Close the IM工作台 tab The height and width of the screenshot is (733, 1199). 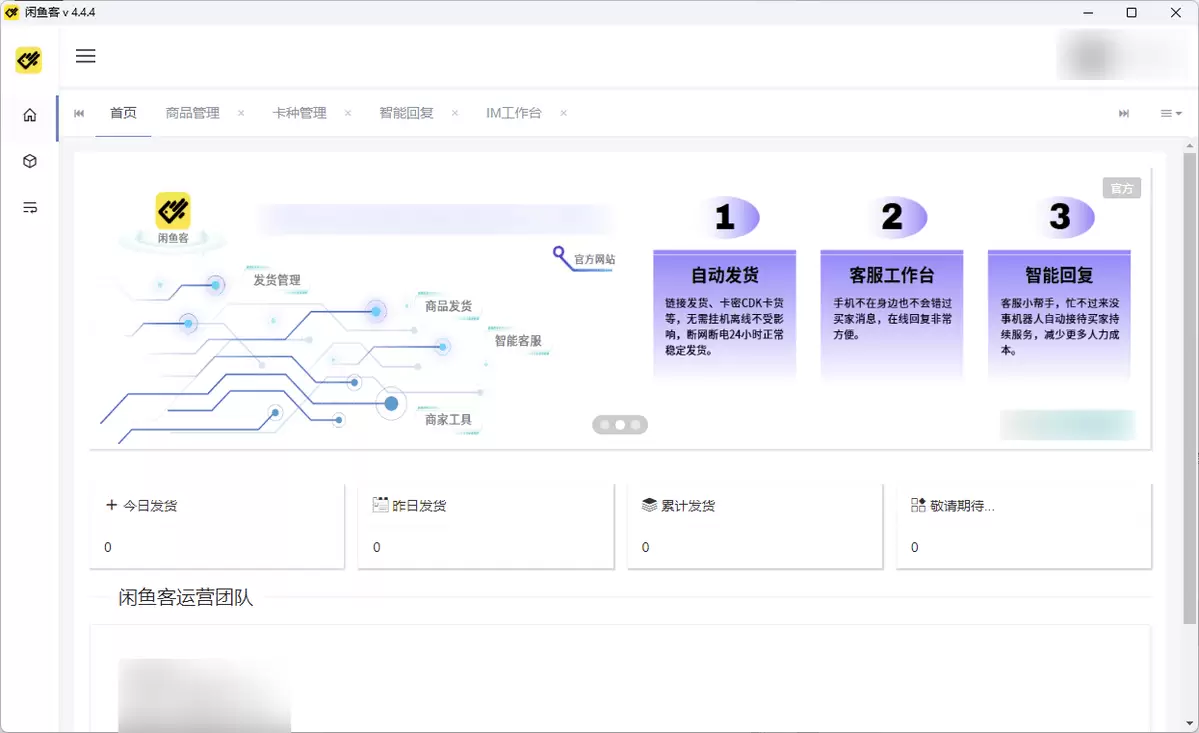(563, 114)
